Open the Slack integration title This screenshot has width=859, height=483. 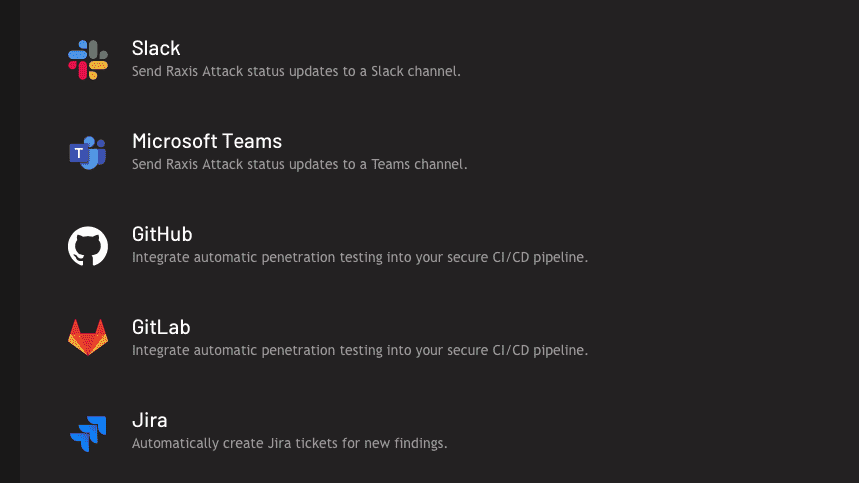[x=156, y=48]
